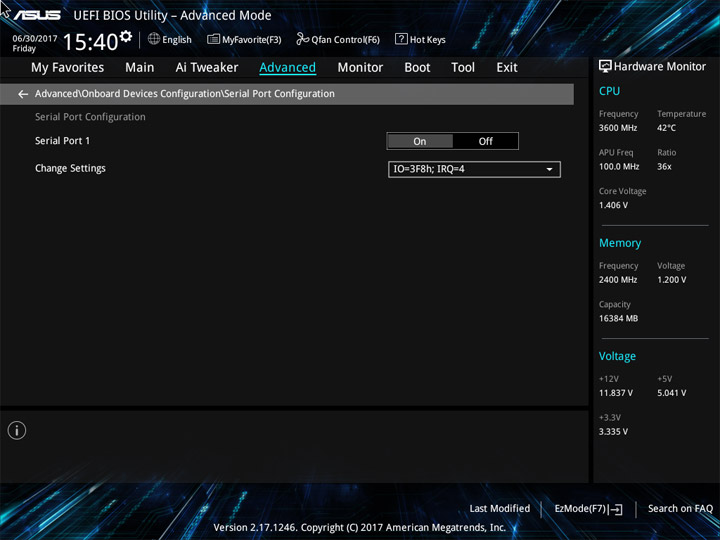
Task: Select the Change Settings label
Action: [x=70, y=169]
